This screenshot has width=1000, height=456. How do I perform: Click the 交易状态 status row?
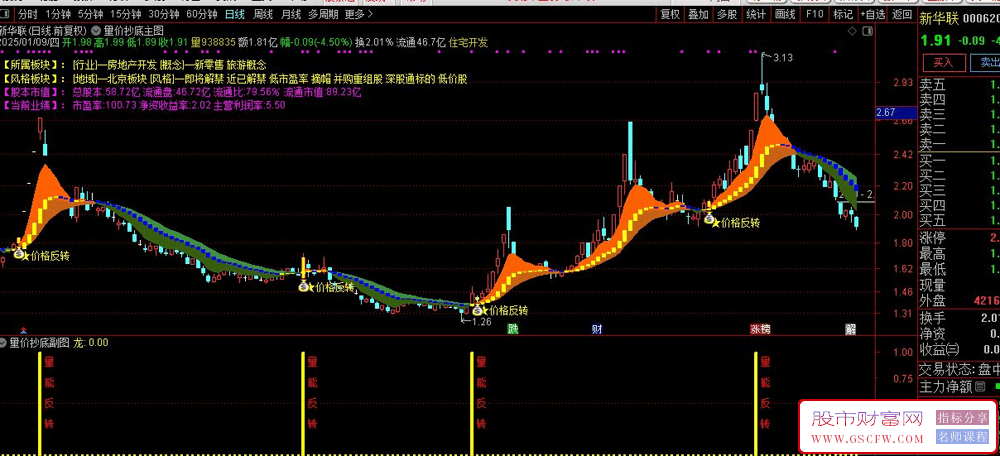coord(959,369)
